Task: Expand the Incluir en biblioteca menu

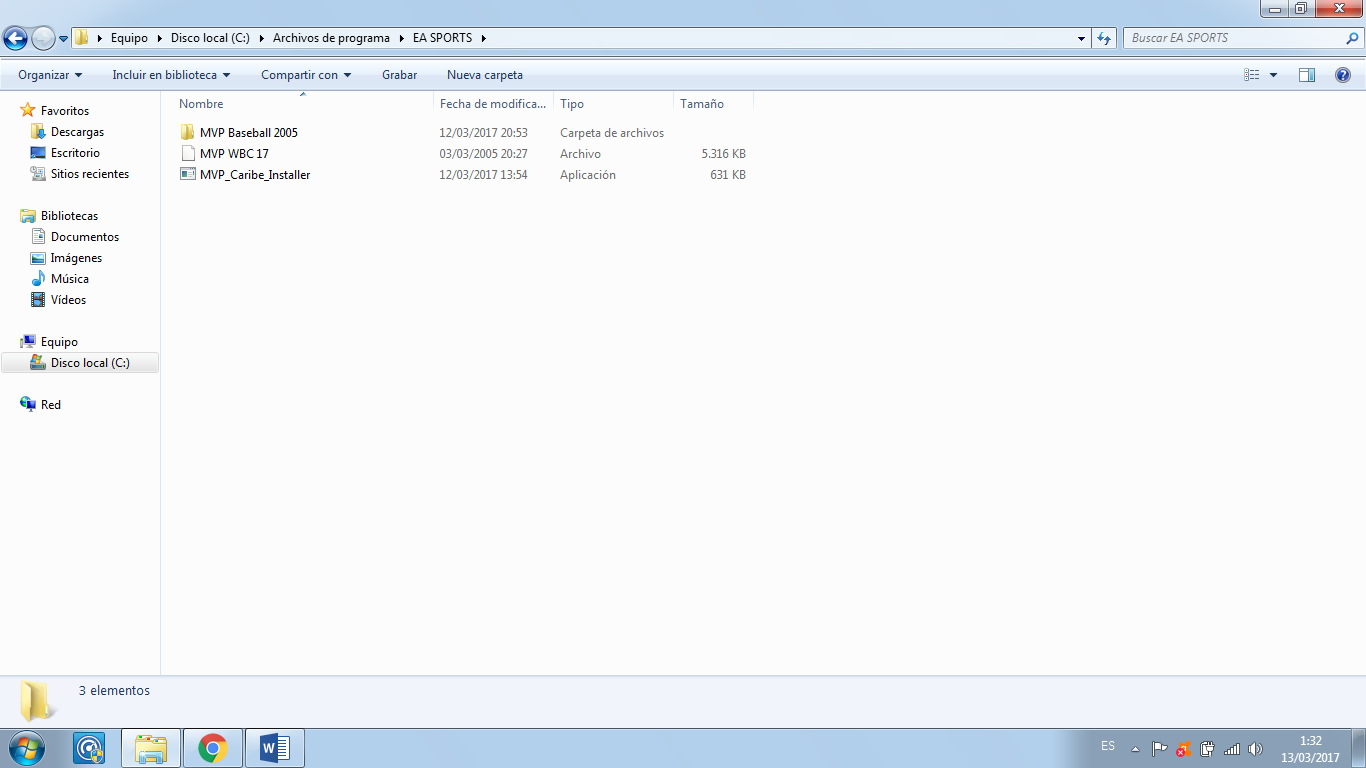Action: point(171,75)
